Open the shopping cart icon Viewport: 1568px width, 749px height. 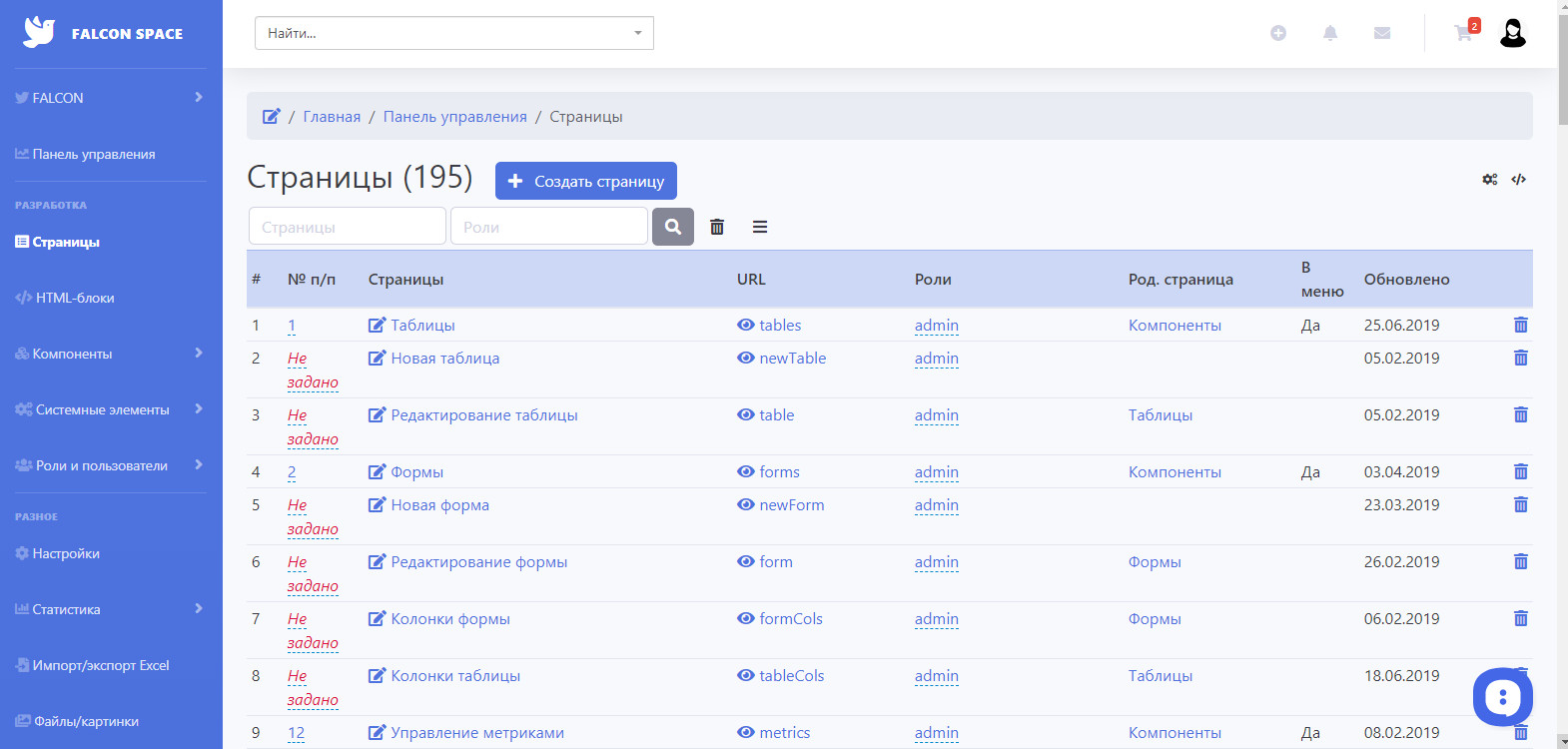click(x=1463, y=33)
